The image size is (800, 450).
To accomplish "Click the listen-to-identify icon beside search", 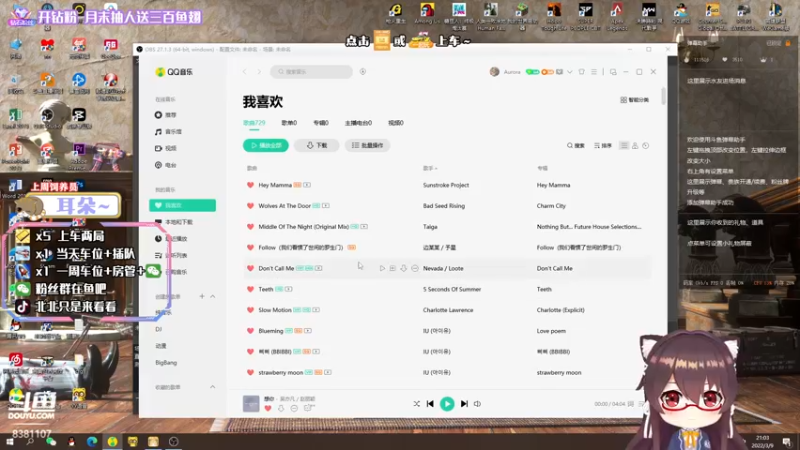I will 363,72.
